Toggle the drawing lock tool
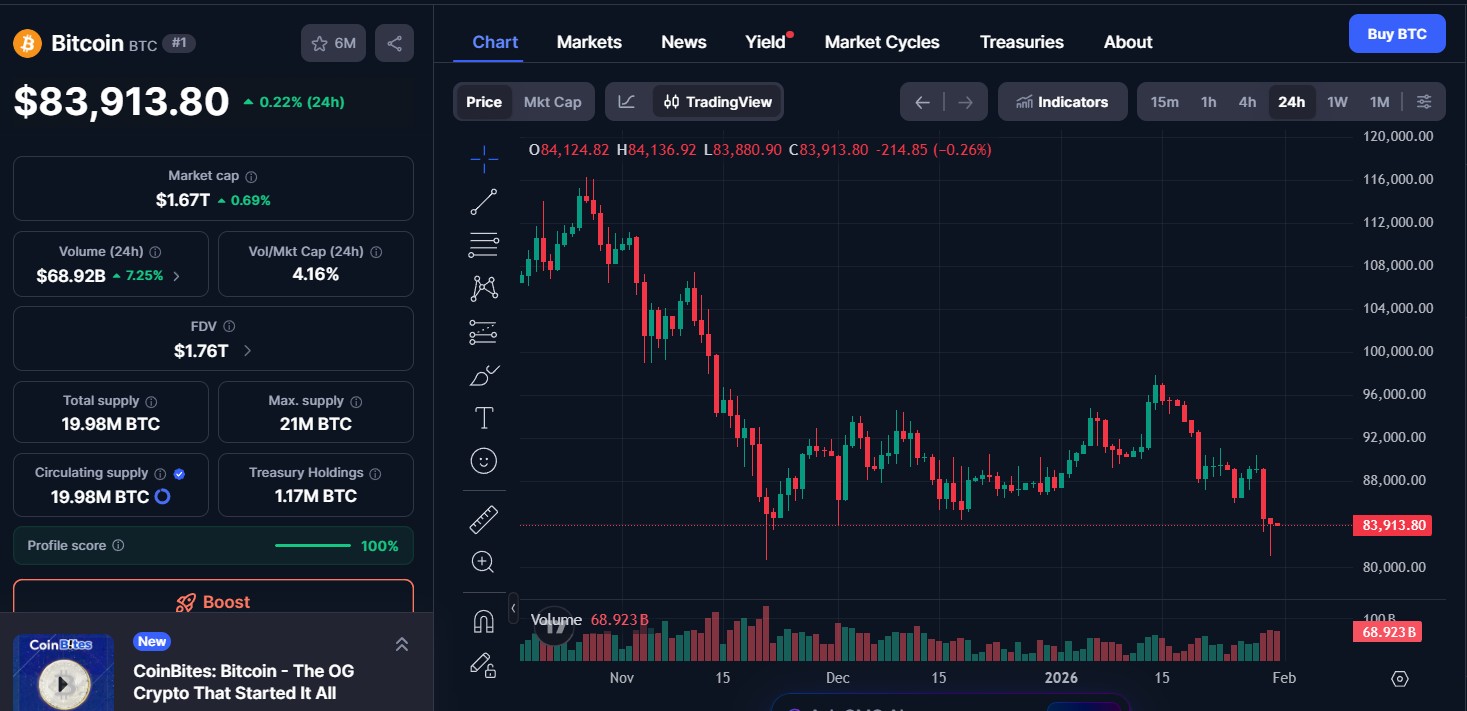This screenshot has width=1467, height=711. 484,666
